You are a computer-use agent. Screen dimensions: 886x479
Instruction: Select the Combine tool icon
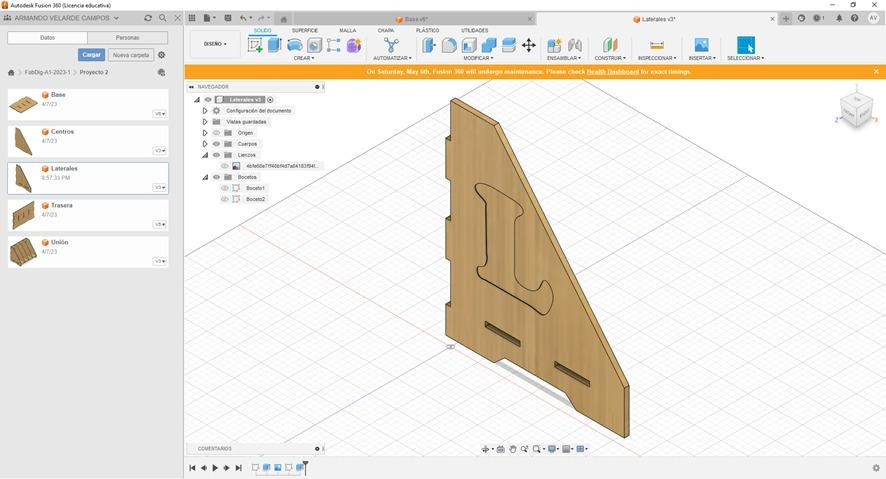tap(489, 45)
